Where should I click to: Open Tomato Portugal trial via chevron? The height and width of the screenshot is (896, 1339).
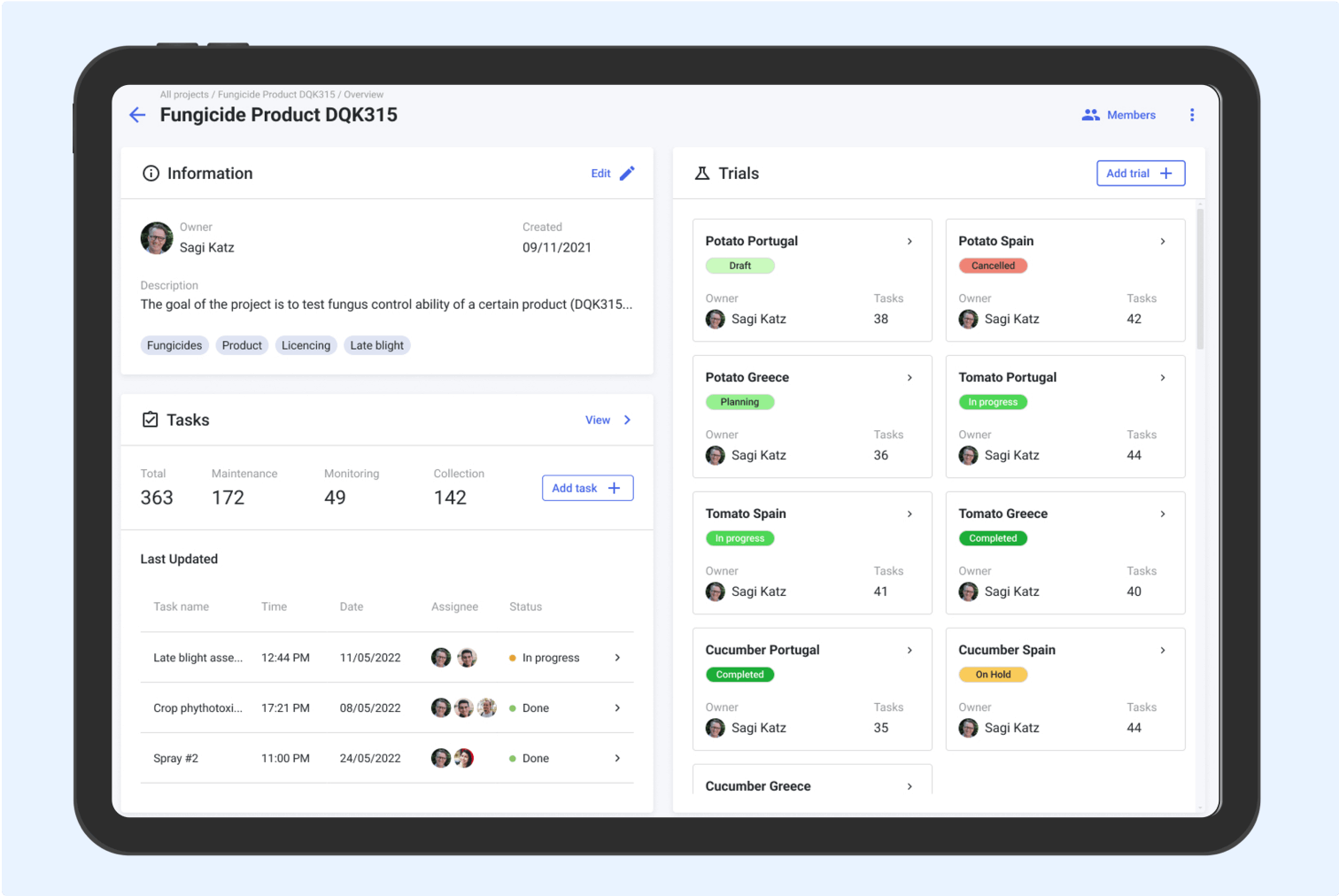click(1163, 378)
